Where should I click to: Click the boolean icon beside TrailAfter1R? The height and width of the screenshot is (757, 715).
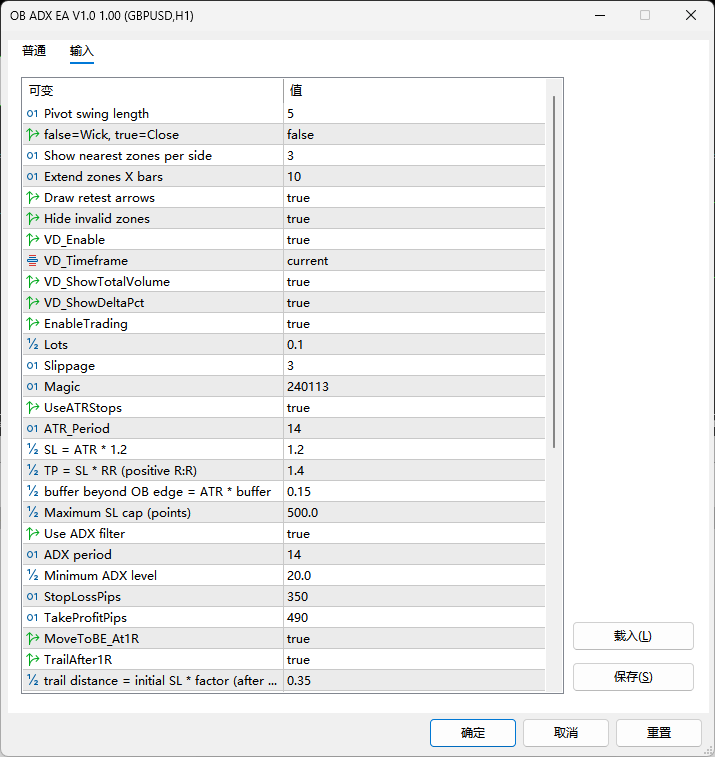(x=32, y=660)
